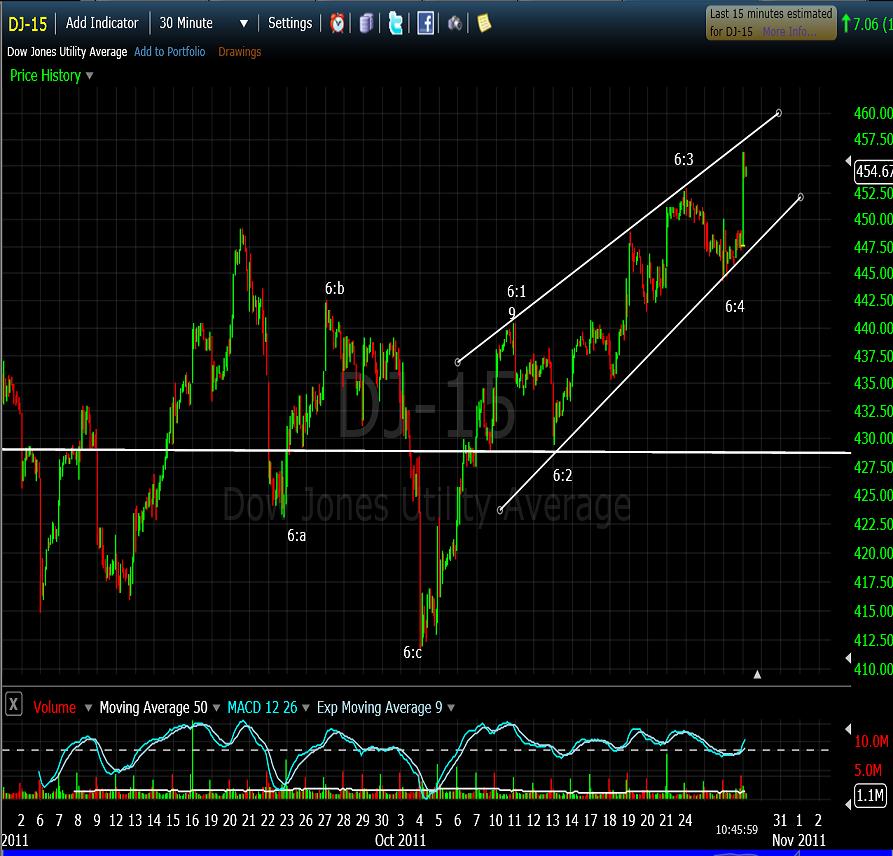Click the triangle marker beside the 410.00 axis label

pyautogui.click(x=848, y=658)
